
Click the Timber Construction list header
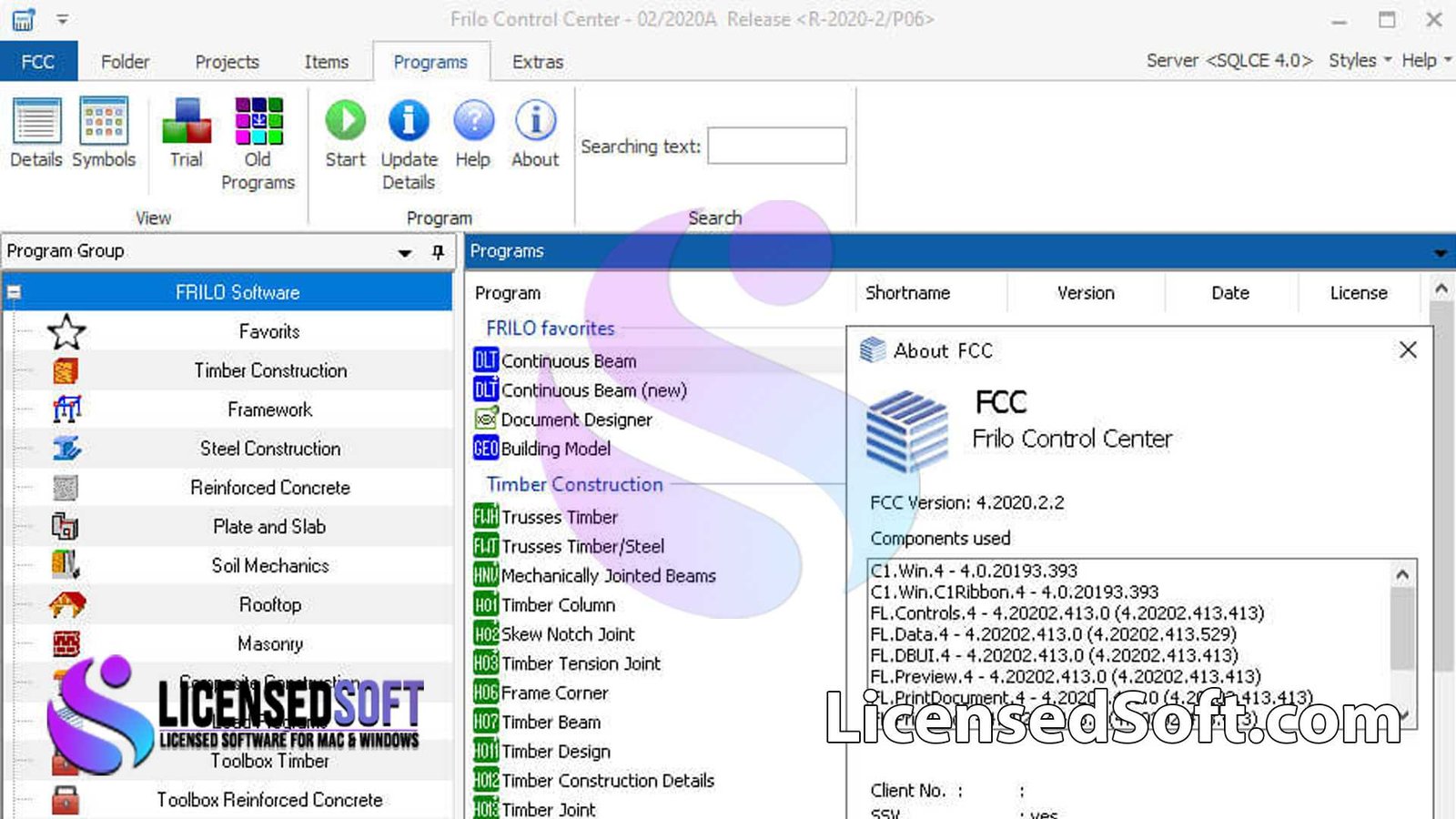tap(574, 484)
